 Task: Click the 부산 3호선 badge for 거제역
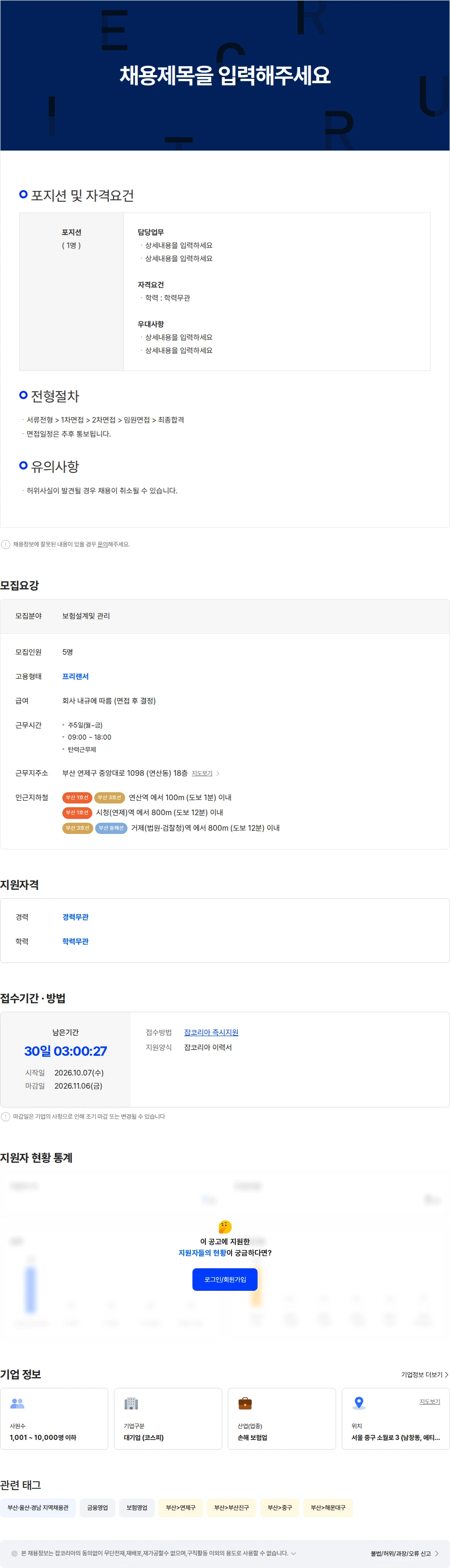77,828
